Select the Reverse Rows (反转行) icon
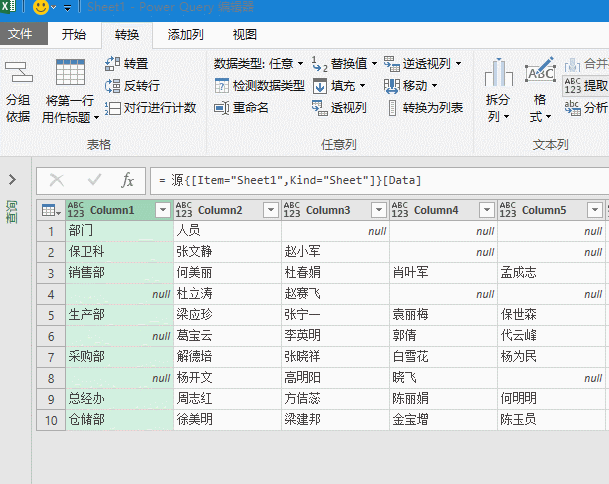 coord(113,86)
